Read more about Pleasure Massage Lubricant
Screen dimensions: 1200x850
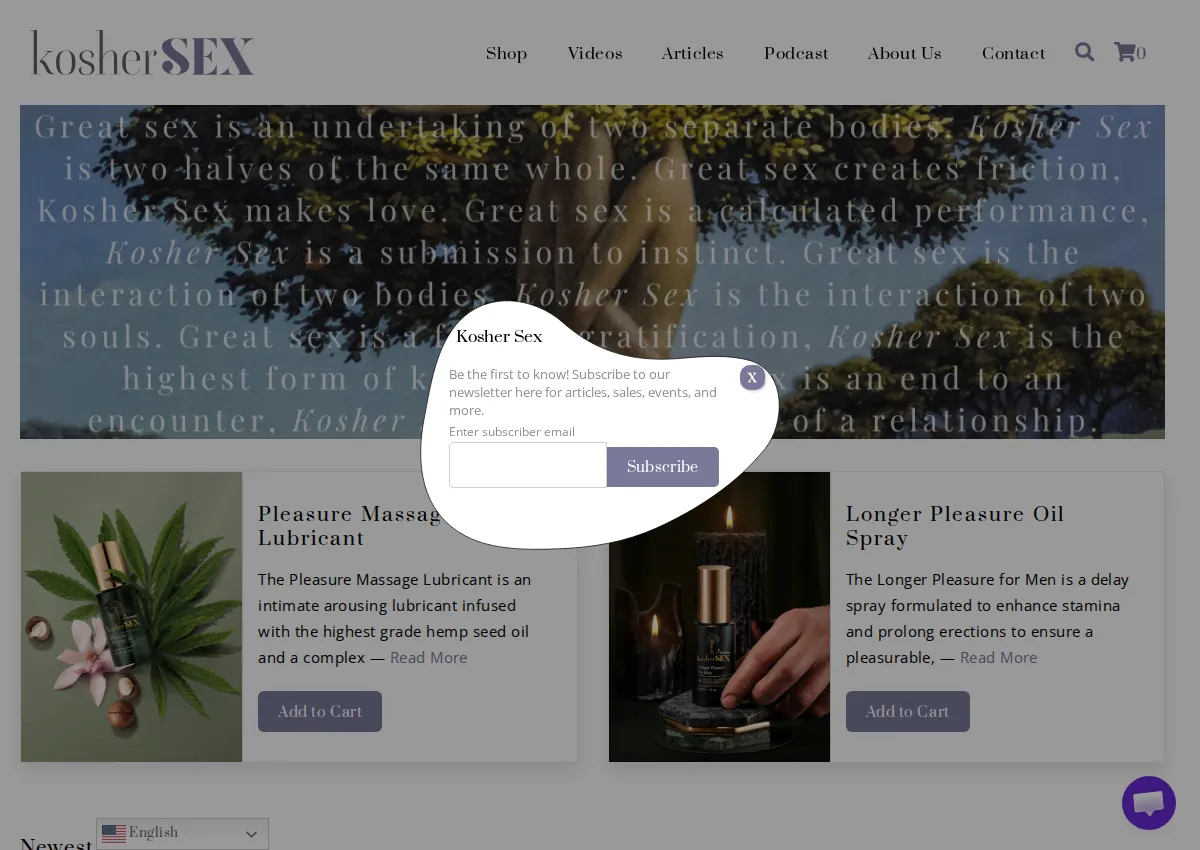pos(428,658)
